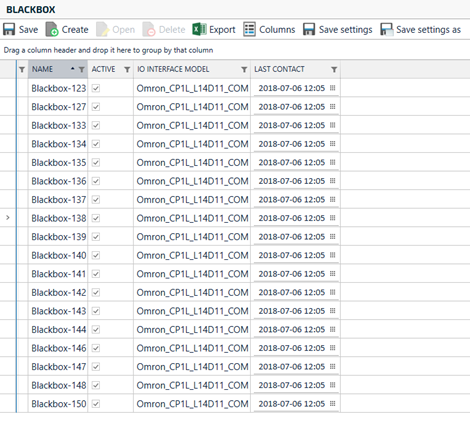Toggle the Active checkbox for Blackbox-148
The height and width of the screenshot is (422, 470).
pos(96,385)
